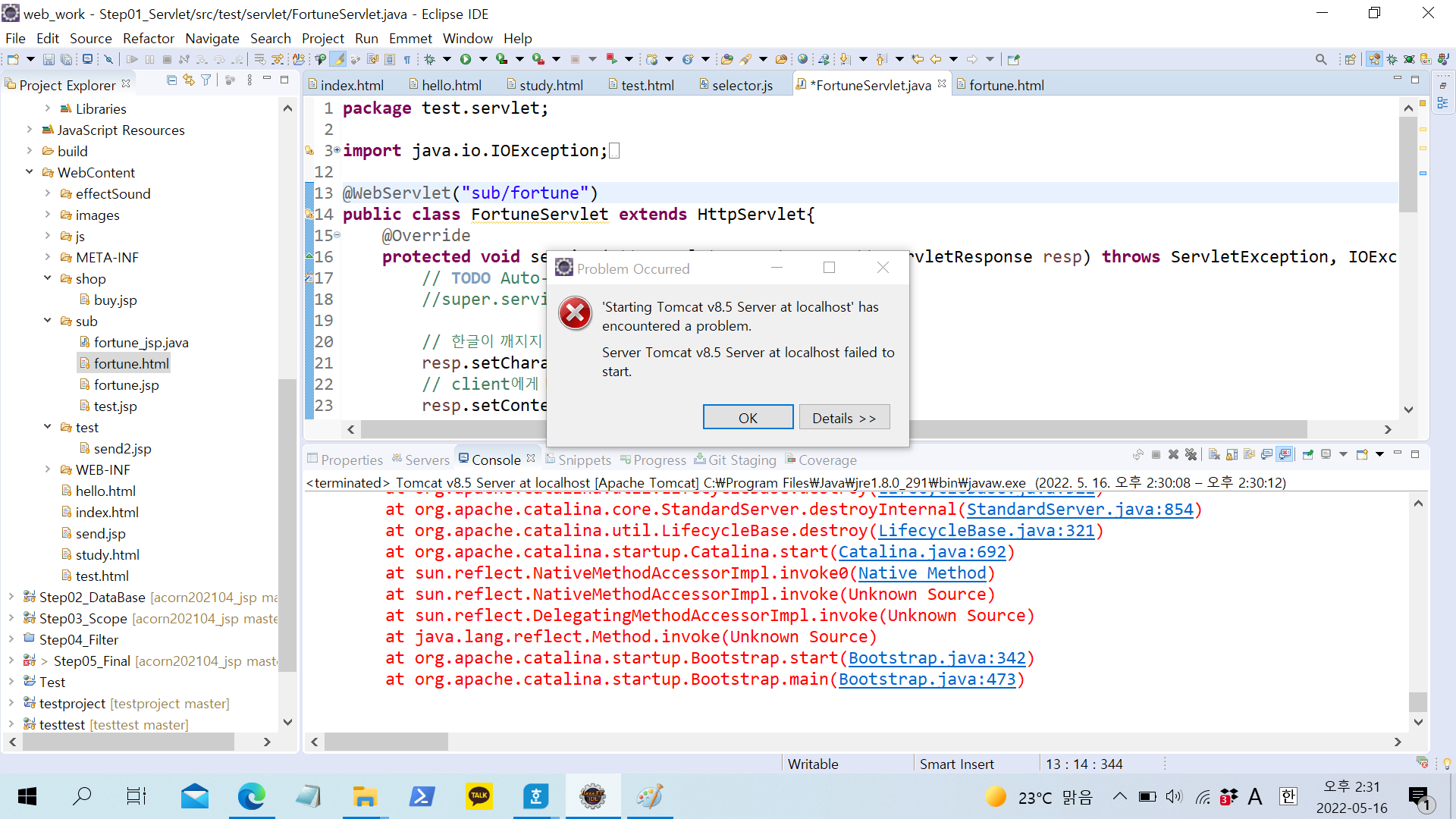Collapse the shop folder
Viewport: 1456px width, 819px height.
[48, 278]
